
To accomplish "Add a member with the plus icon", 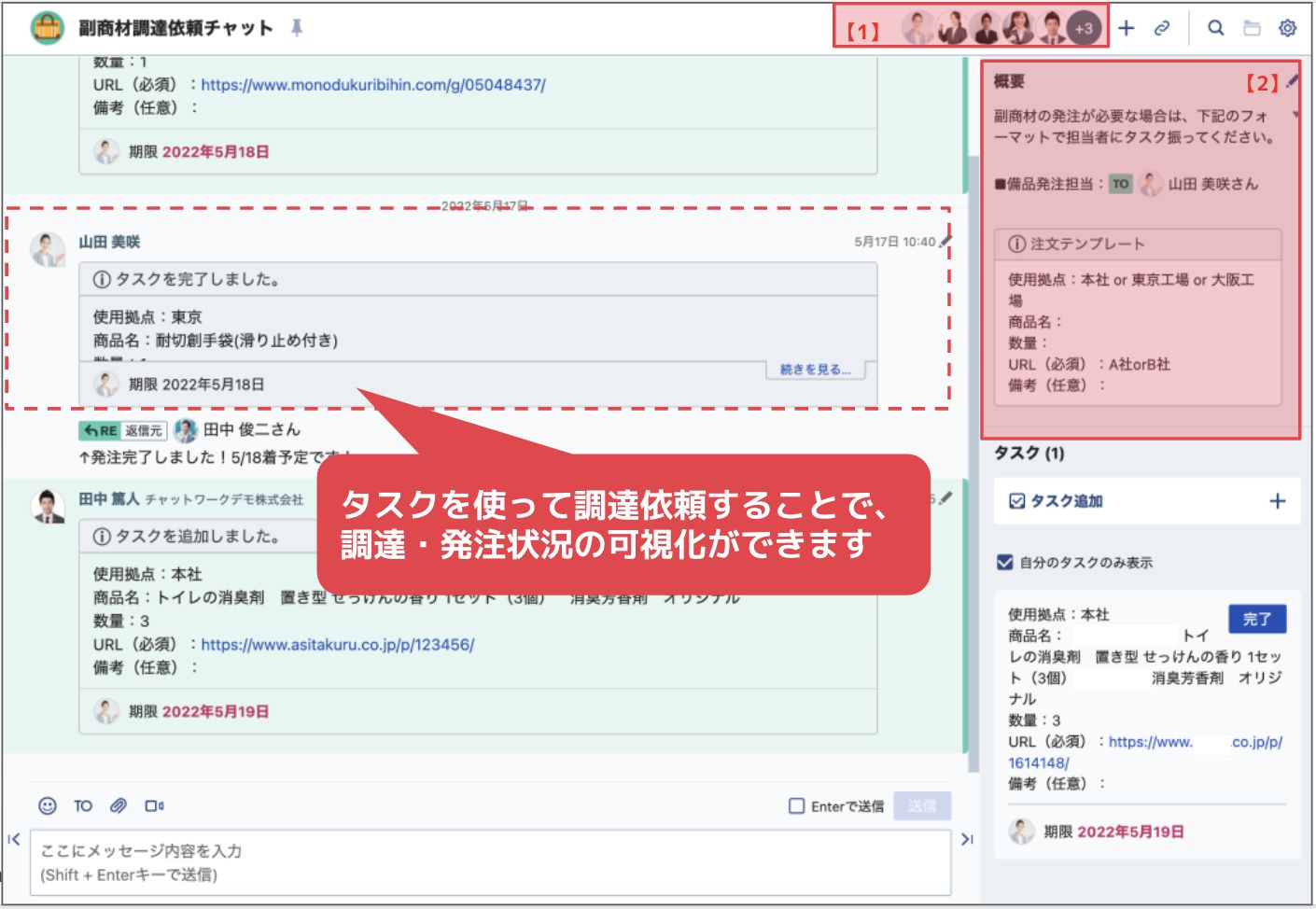I will [x=1127, y=28].
